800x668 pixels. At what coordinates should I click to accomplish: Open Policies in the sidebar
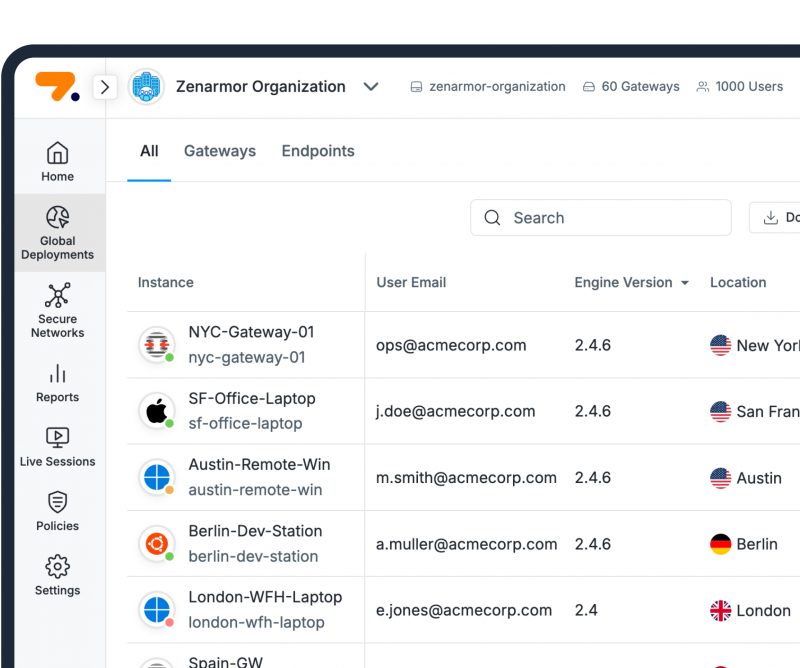pos(58,511)
